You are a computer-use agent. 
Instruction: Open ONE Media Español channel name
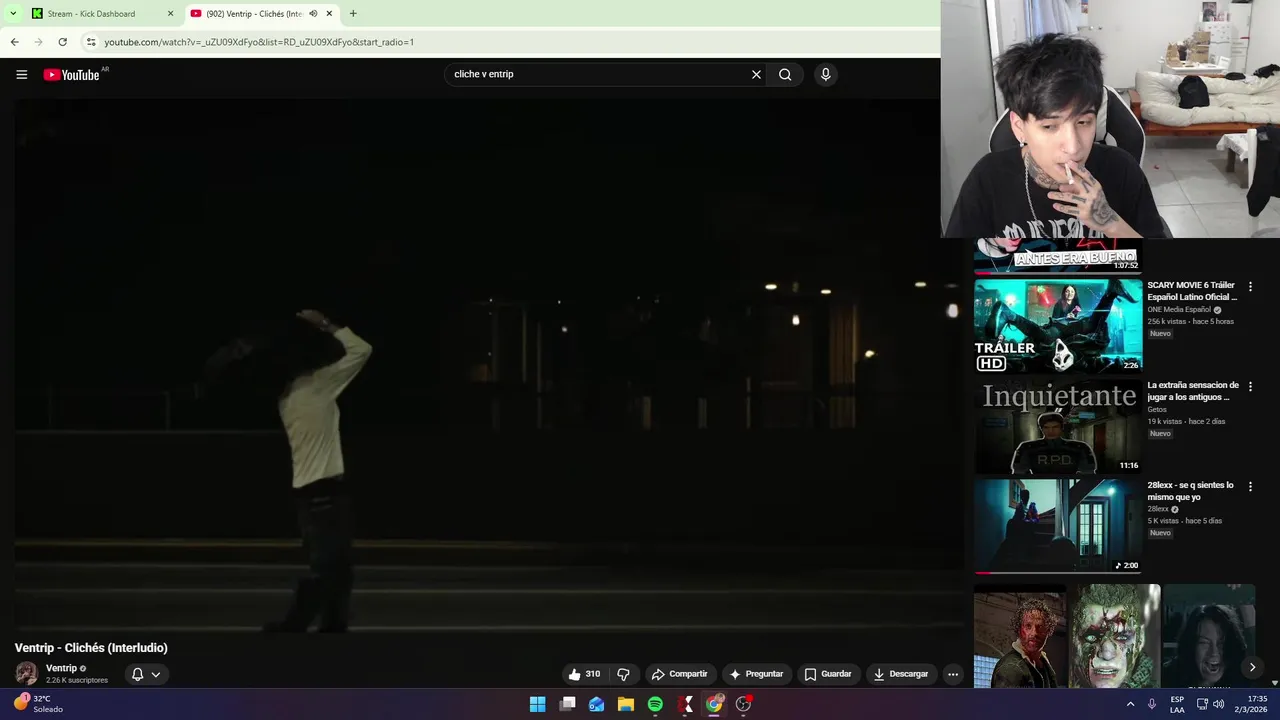pos(1179,310)
